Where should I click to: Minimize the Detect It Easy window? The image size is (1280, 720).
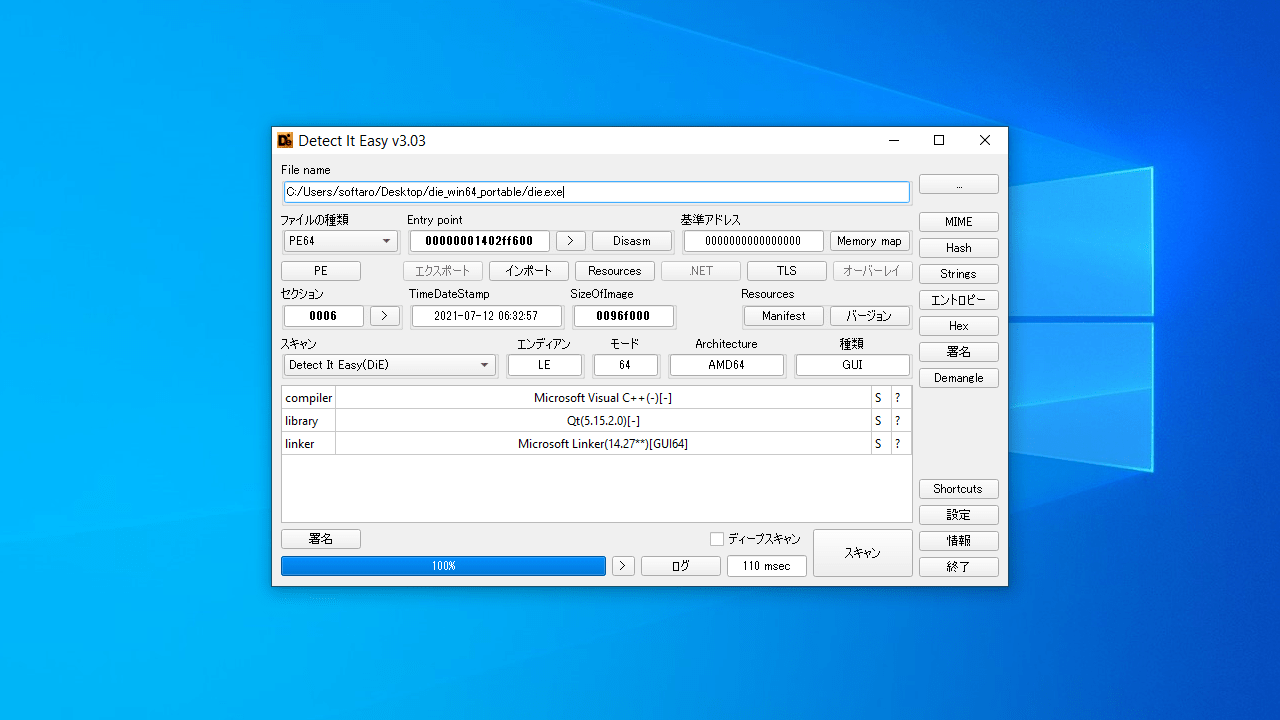pyautogui.click(x=893, y=141)
